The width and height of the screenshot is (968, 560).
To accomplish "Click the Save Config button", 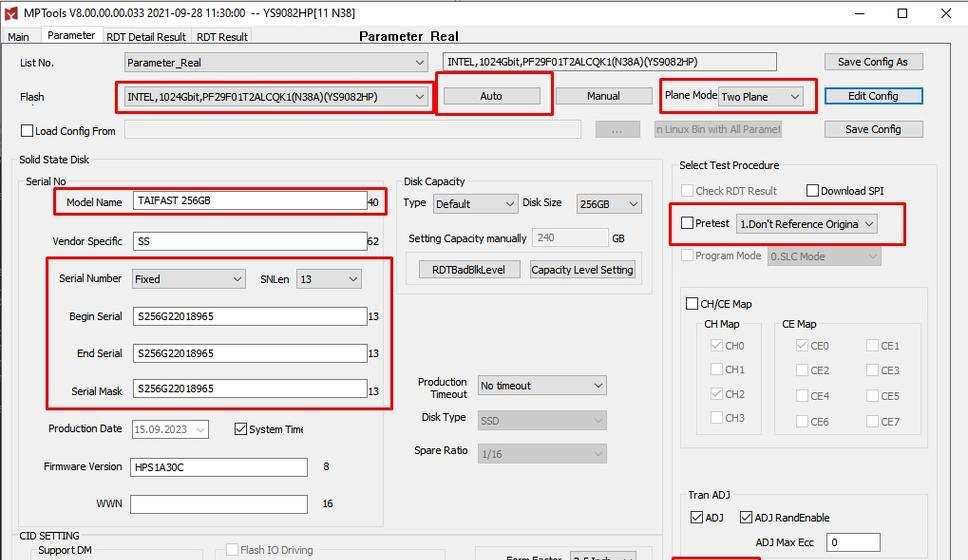I will [873, 129].
